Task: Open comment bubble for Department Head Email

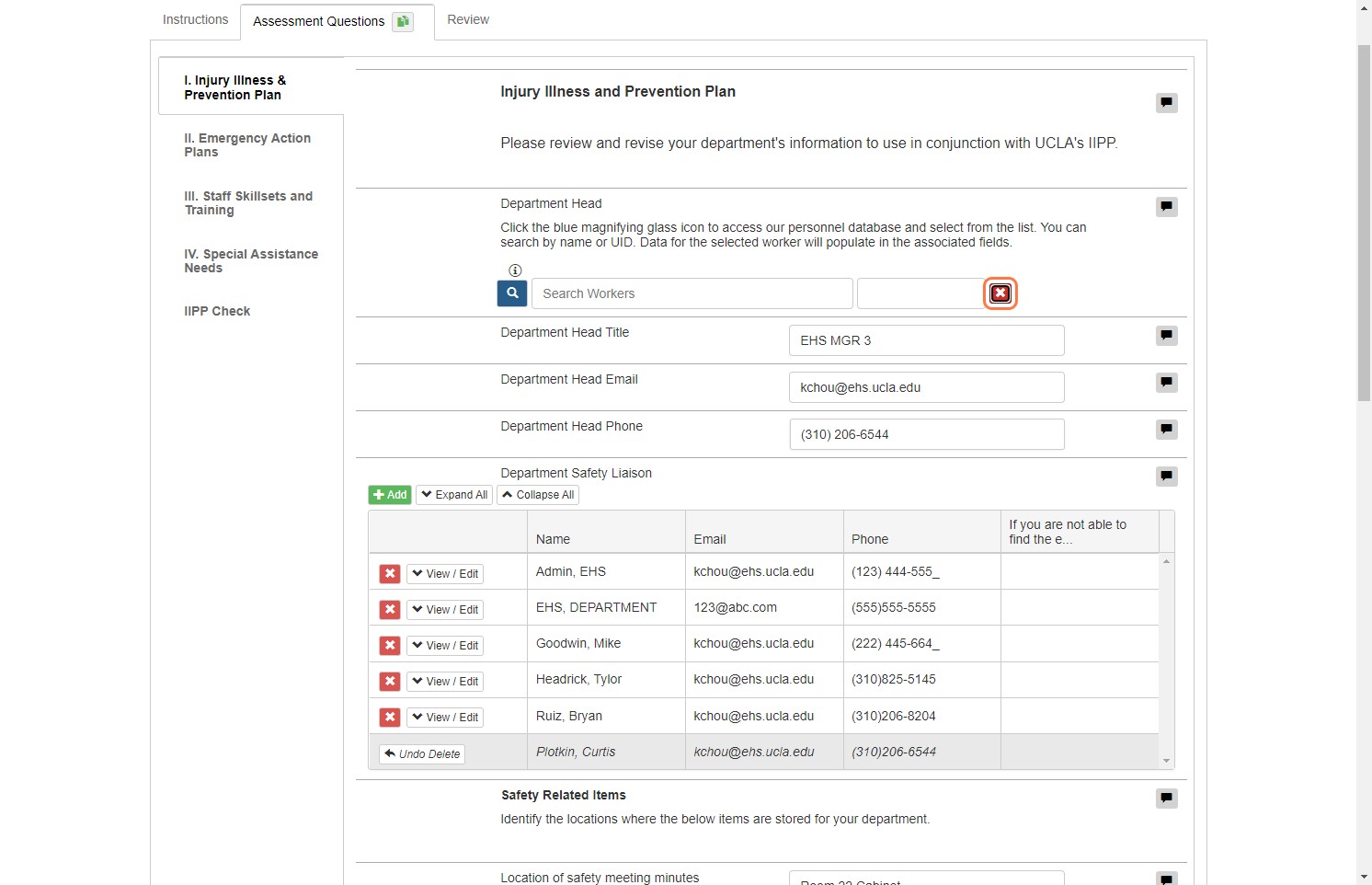Action: (x=1166, y=382)
